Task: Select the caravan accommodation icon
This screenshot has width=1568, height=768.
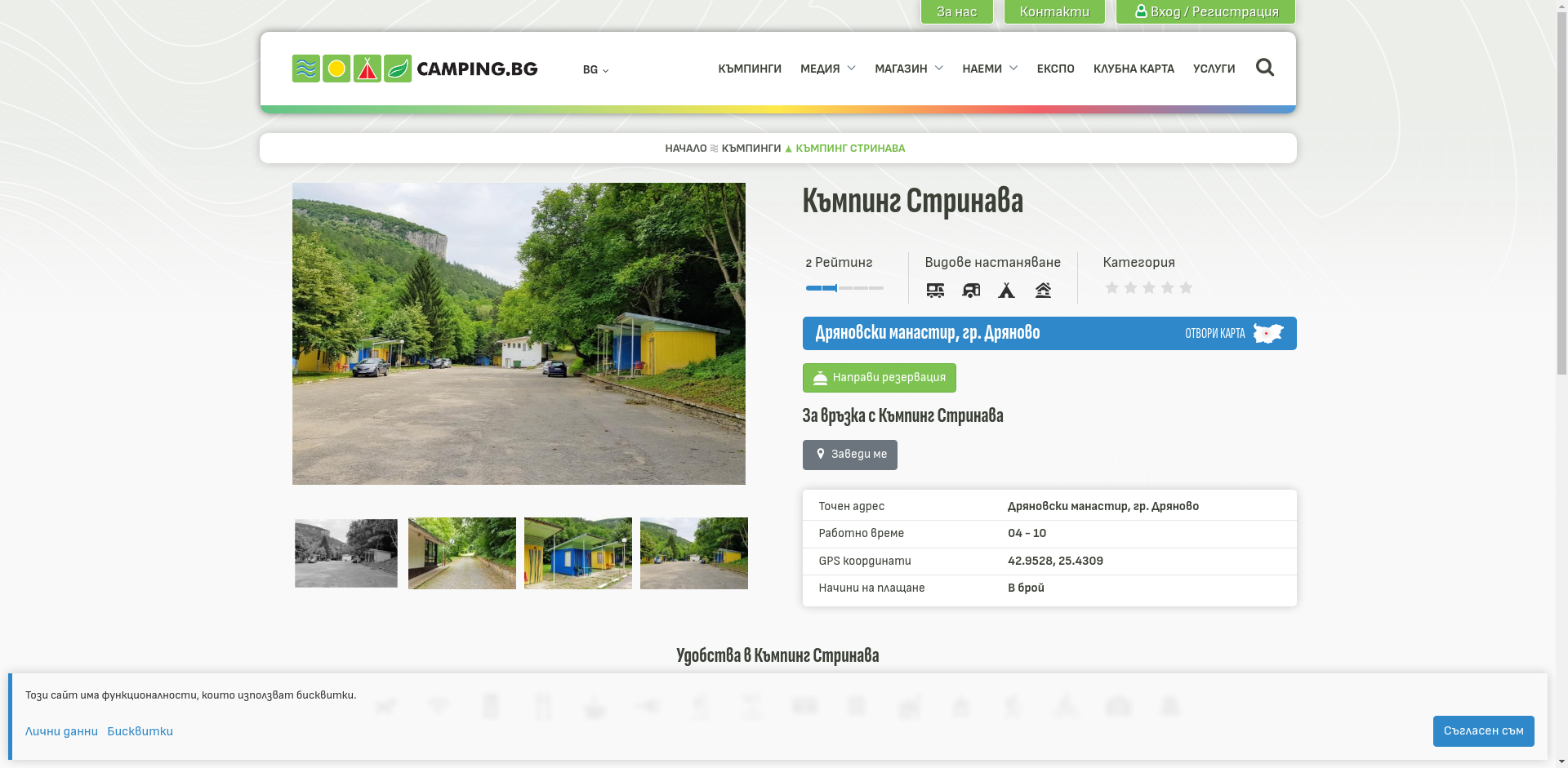Action: [971, 290]
